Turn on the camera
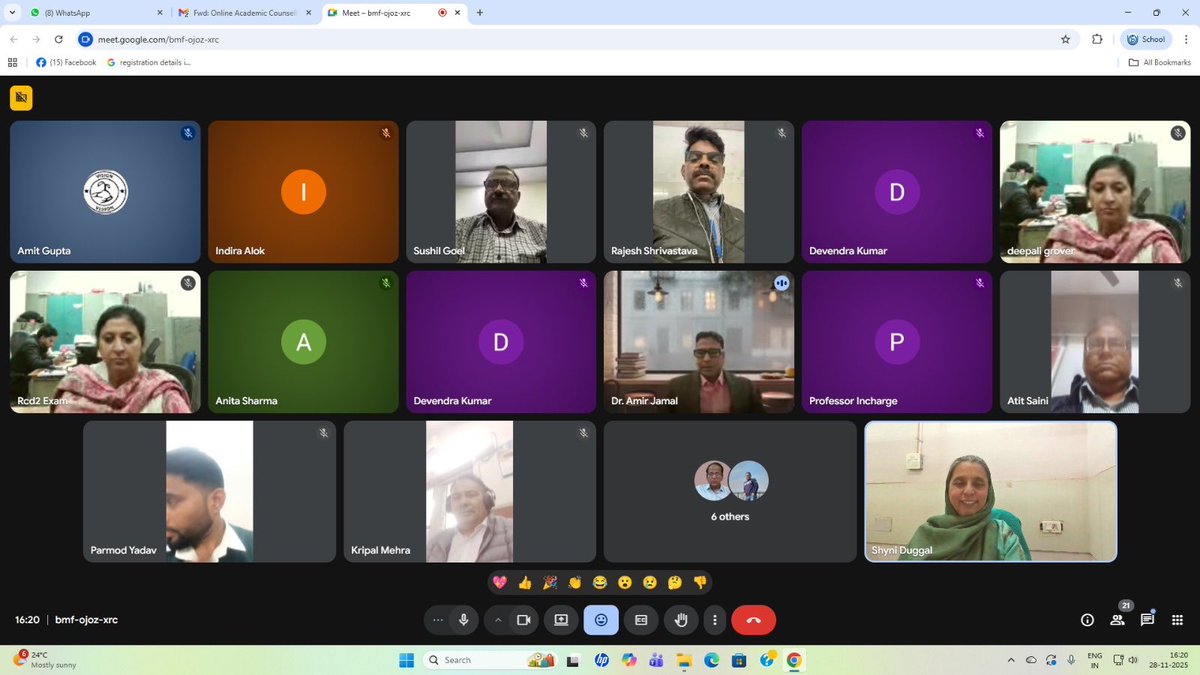 [x=523, y=620]
